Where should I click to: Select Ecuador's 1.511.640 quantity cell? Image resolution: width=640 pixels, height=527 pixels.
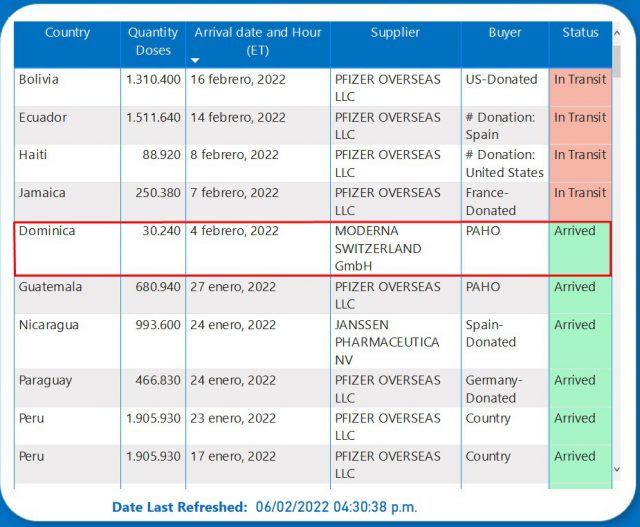point(153,118)
